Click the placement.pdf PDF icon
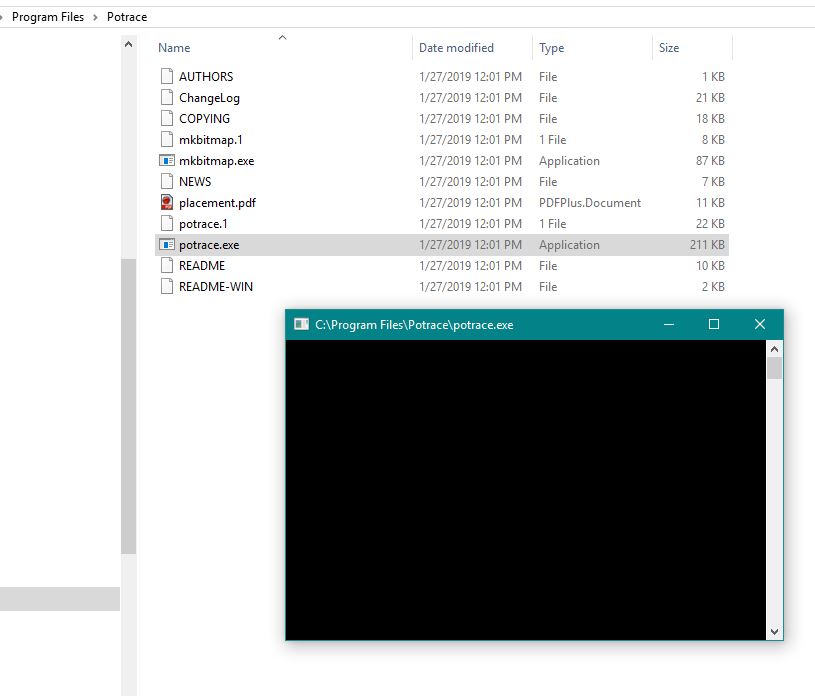This screenshot has height=696, width=815. pos(167,202)
